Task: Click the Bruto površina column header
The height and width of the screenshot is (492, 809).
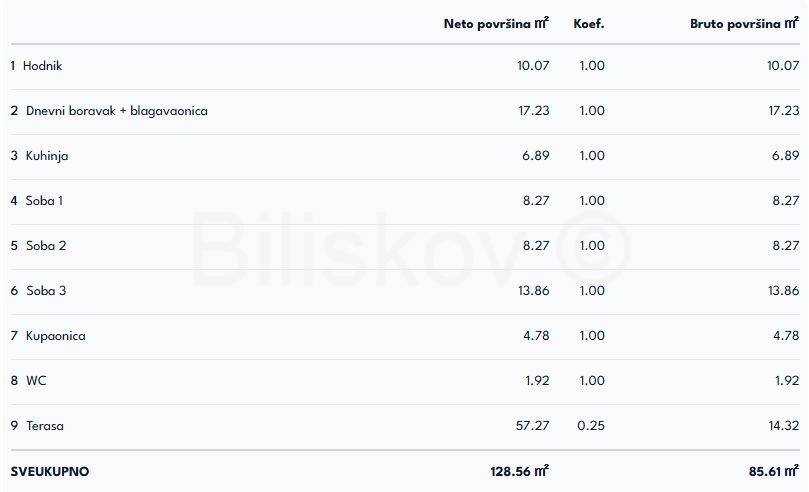Action: point(744,23)
